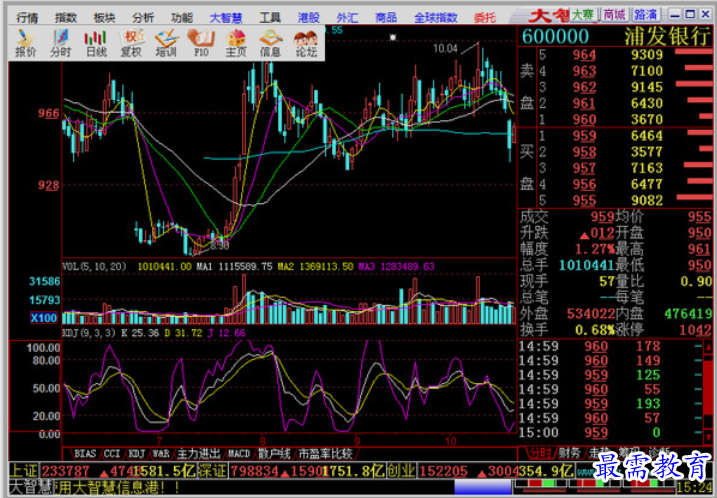Open the 港股 menu
717x498 pixels.
click(x=309, y=17)
